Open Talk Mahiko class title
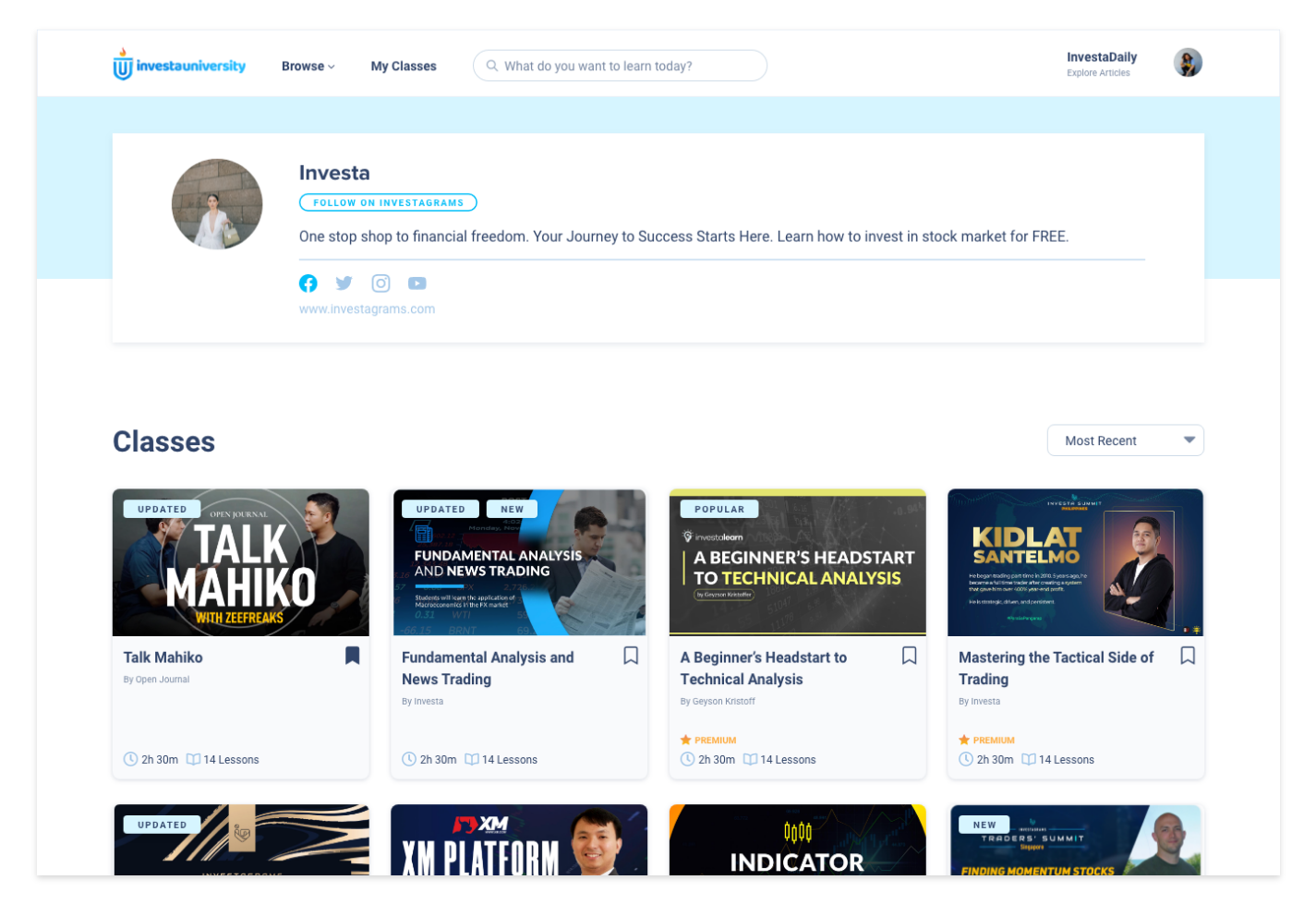 click(163, 657)
